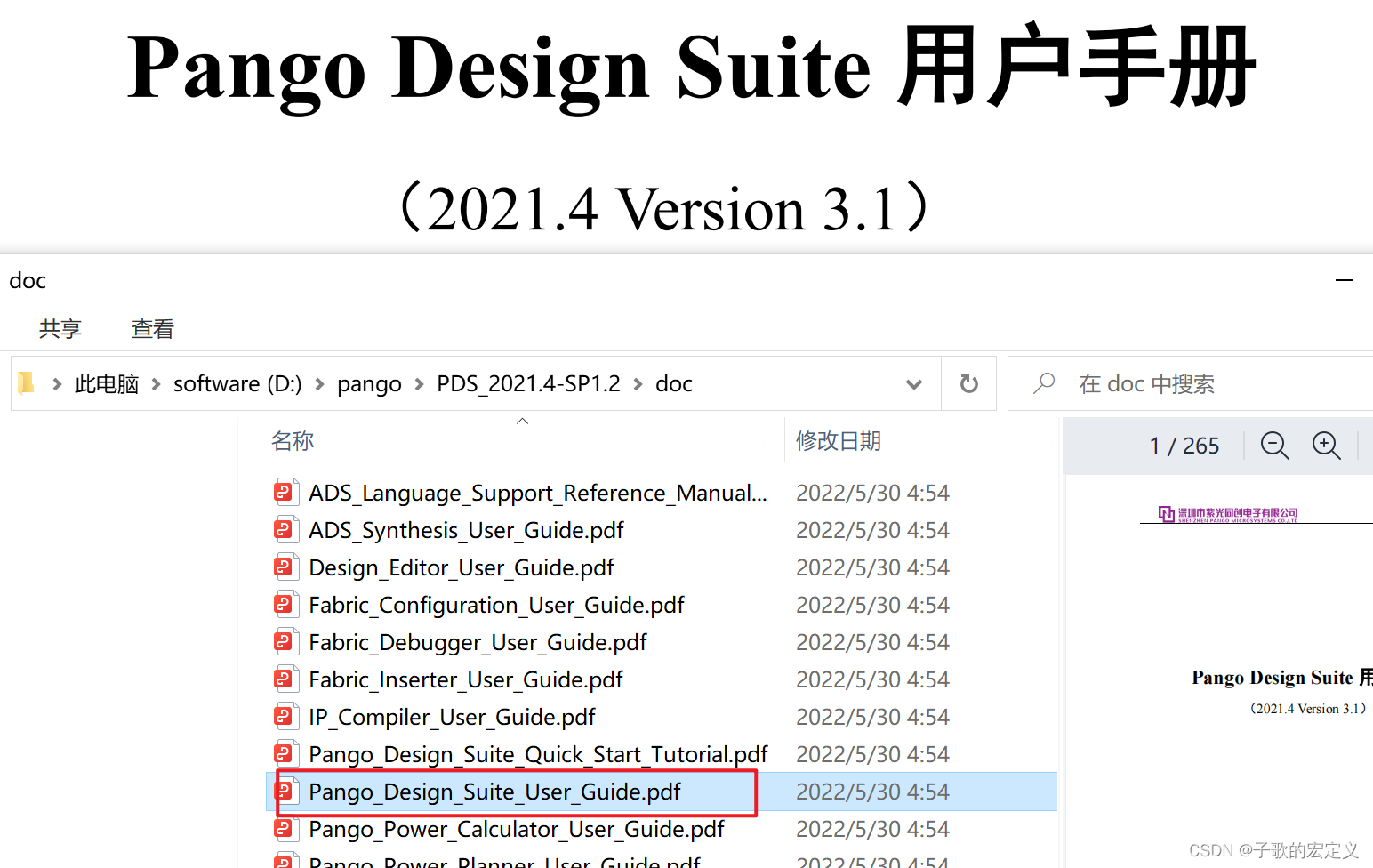The image size is (1373, 868).
Task: Click the Pango Microsystems logo in PDF preview
Action: coord(1228,514)
